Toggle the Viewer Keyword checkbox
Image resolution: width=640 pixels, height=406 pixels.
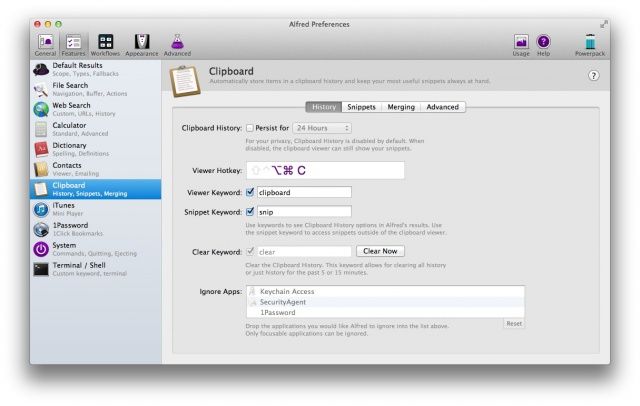(250, 192)
